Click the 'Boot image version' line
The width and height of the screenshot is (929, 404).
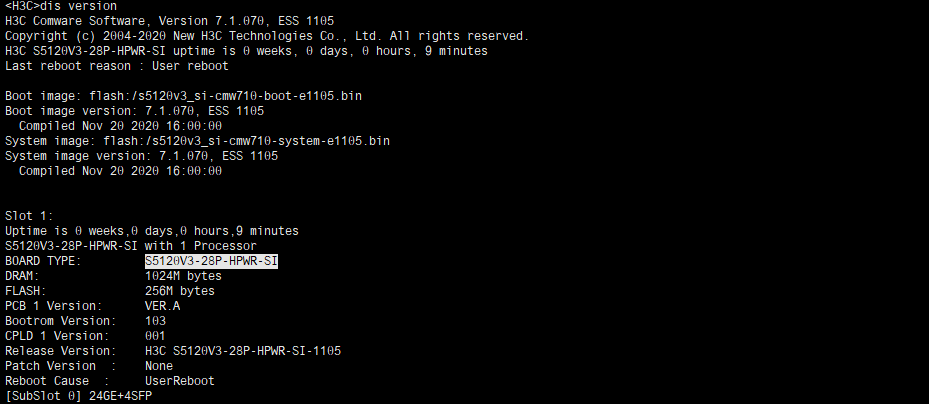[x=134, y=111]
